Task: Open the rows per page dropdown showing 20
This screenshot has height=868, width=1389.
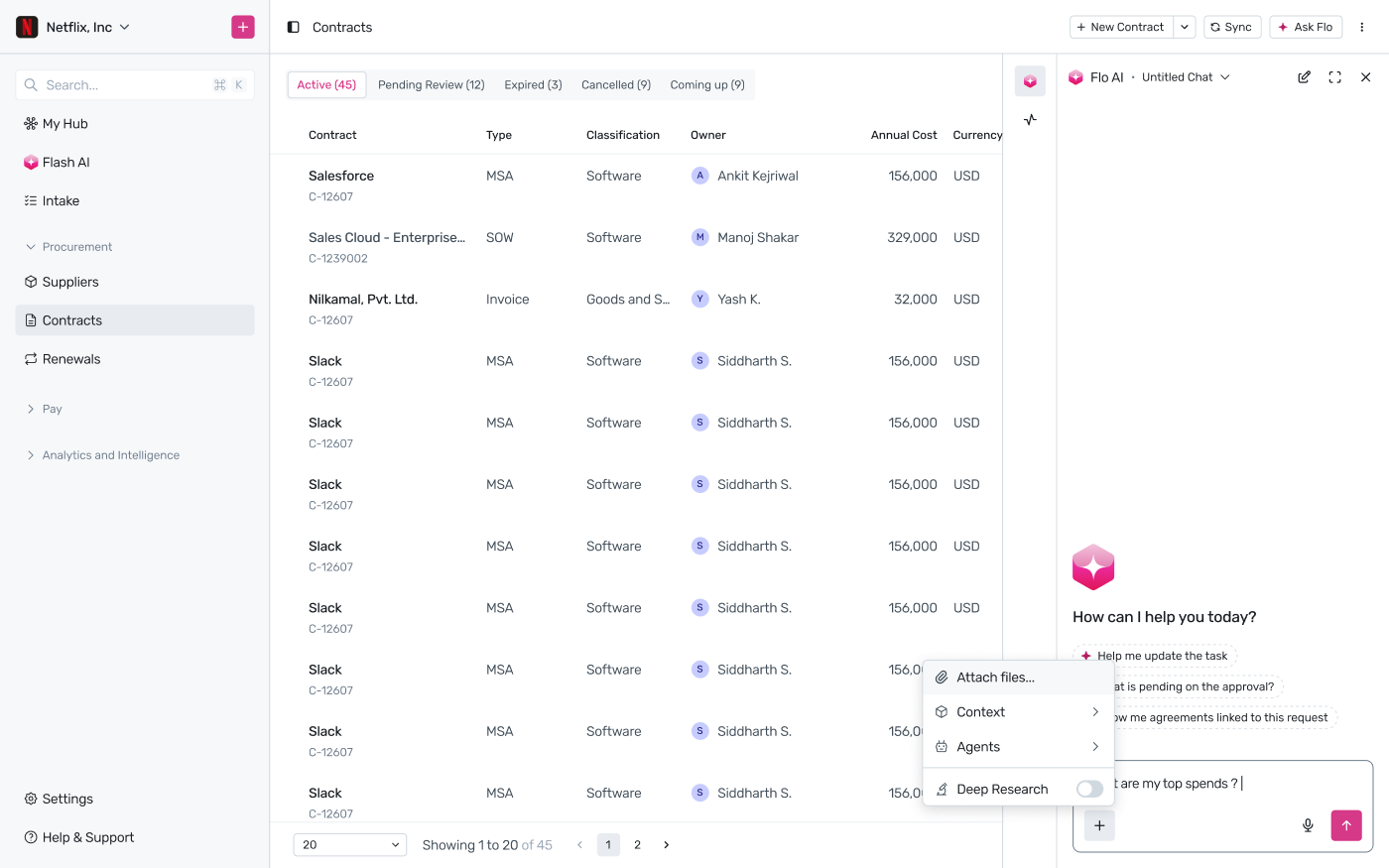Action: (x=350, y=845)
